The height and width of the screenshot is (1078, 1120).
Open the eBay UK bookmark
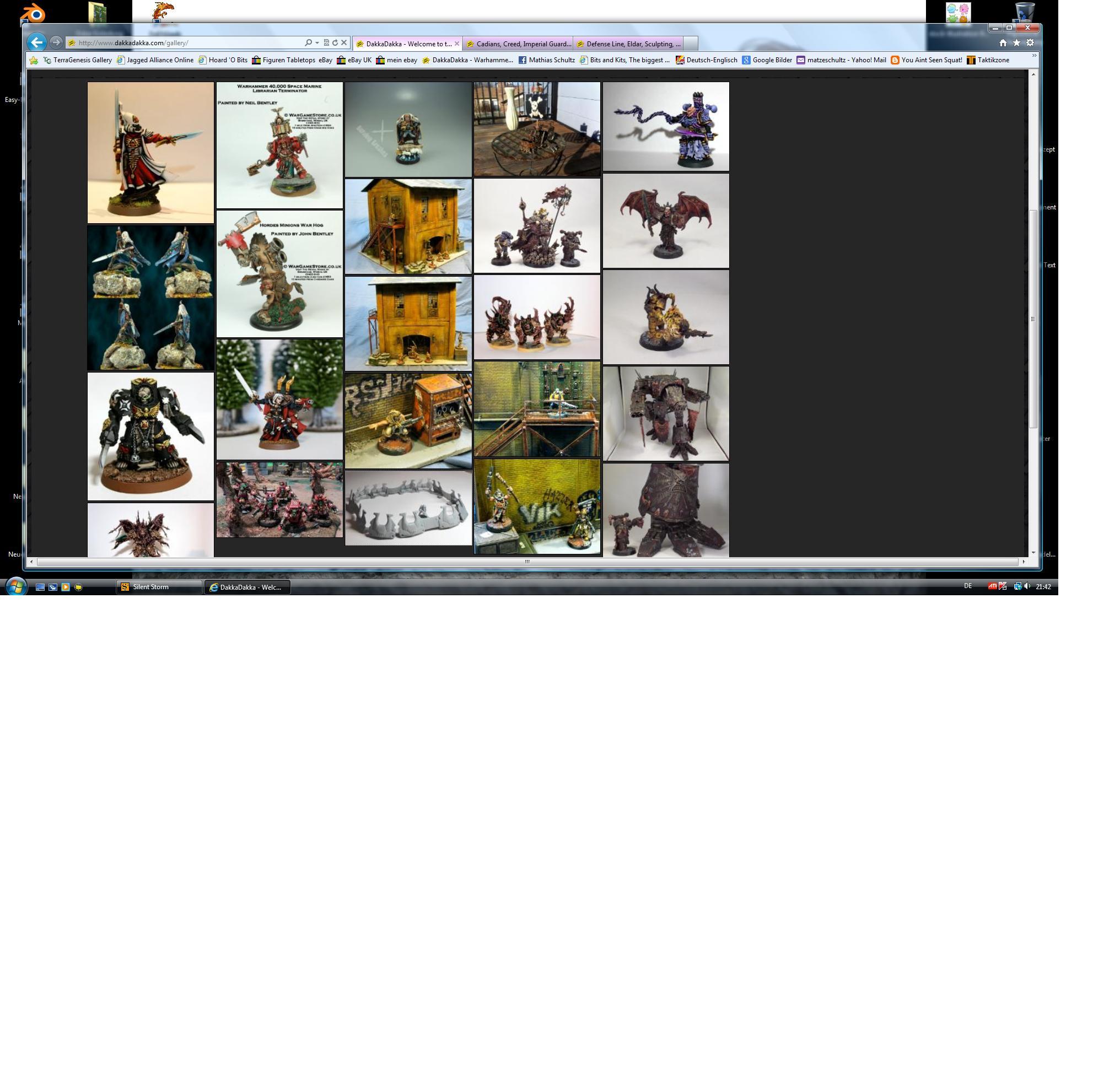click(354, 60)
